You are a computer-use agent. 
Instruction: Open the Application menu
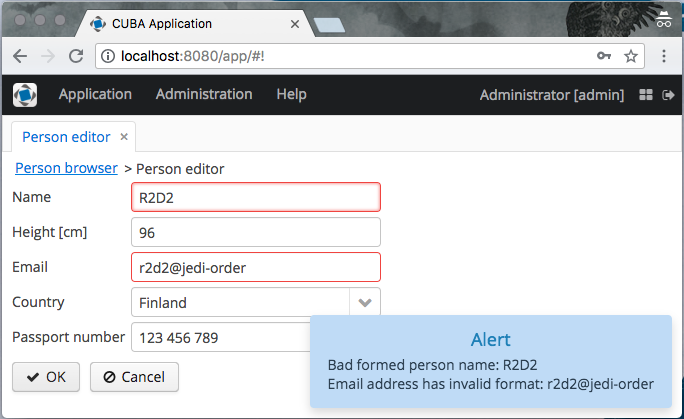click(x=95, y=94)
